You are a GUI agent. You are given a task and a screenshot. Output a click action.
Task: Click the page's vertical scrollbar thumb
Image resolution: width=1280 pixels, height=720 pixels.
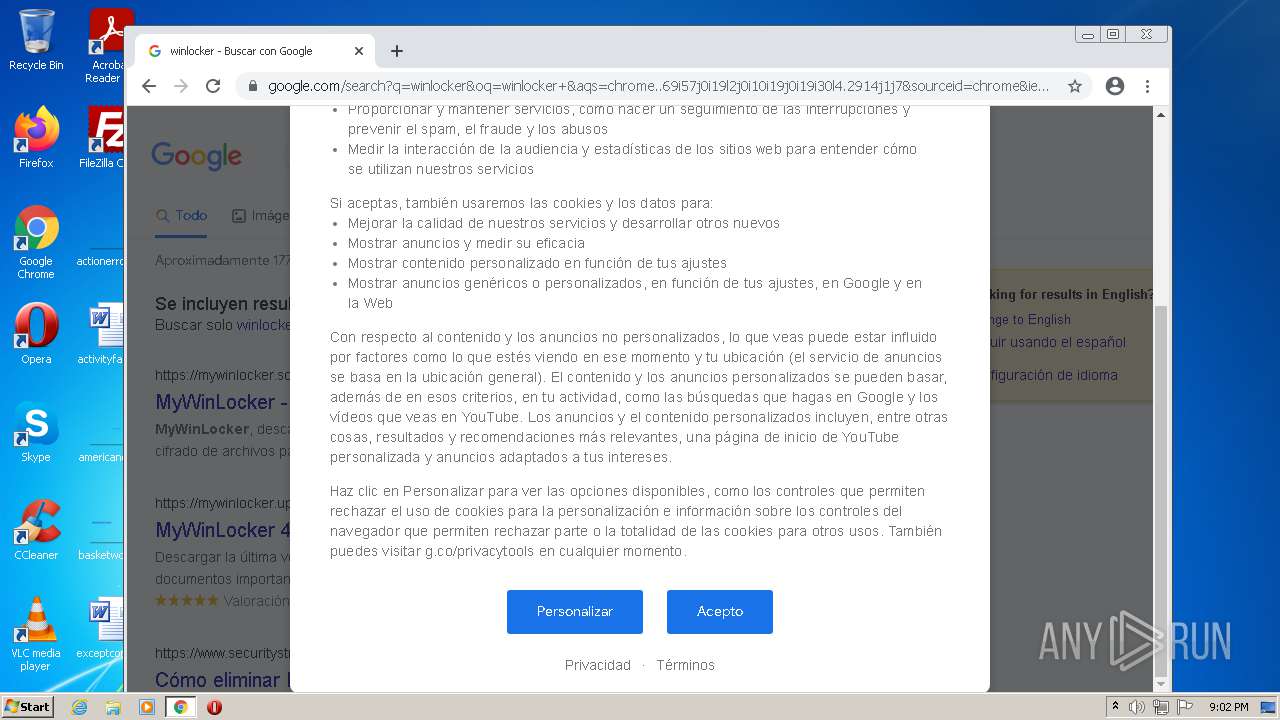click(x=1161, y=490)
